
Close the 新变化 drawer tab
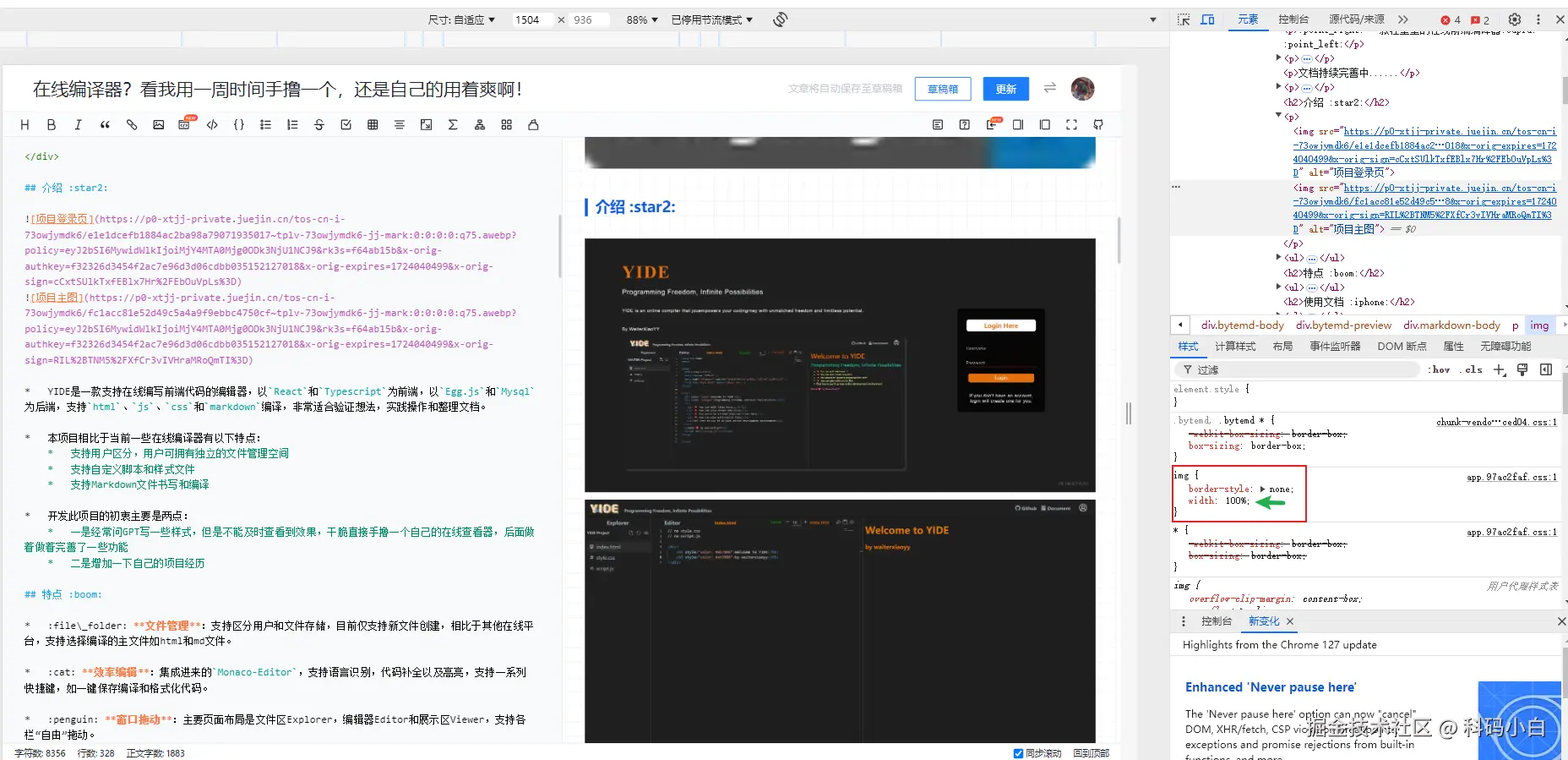[1290, 621]
